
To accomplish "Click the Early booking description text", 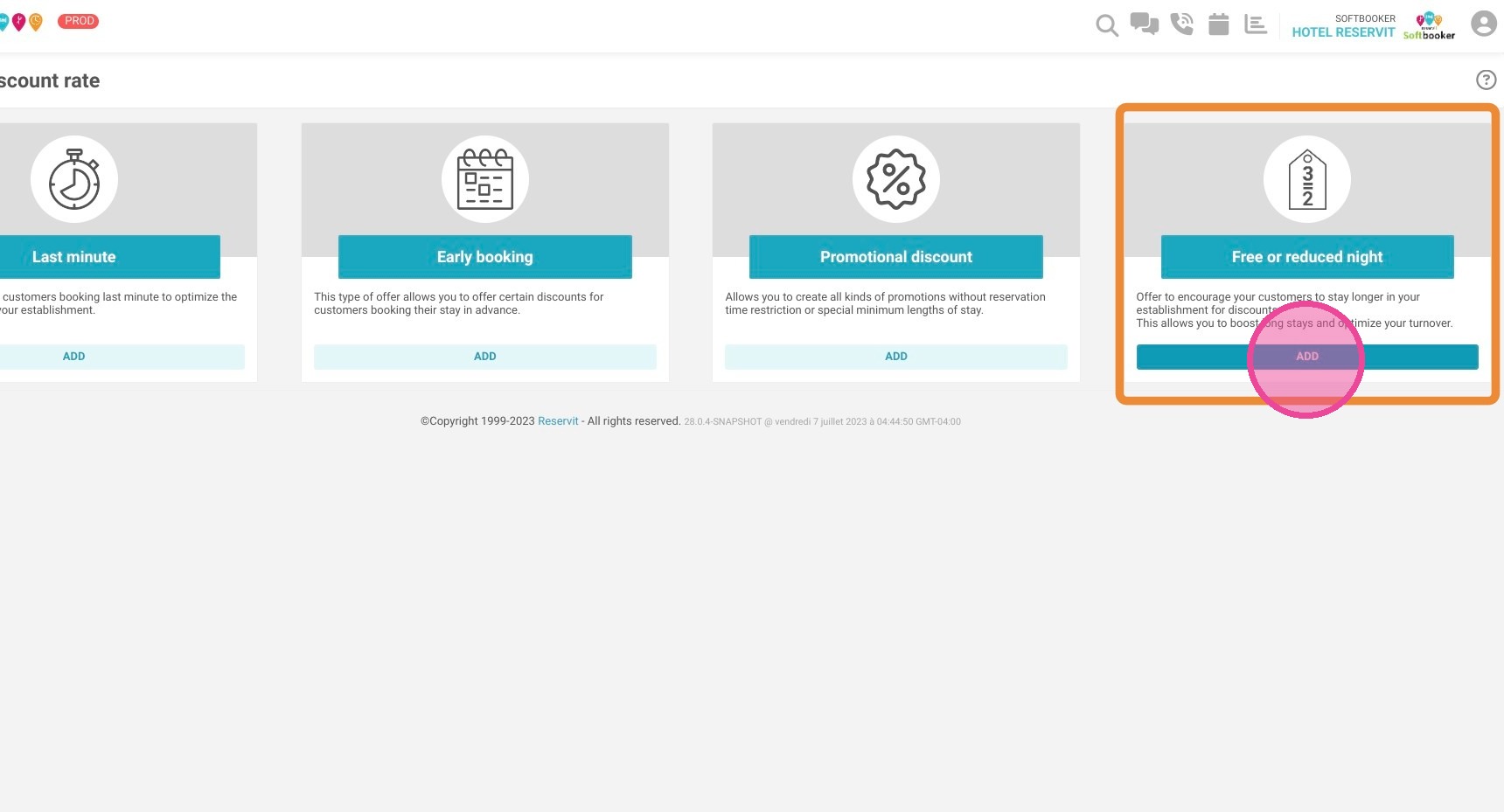I will (459, 303).
